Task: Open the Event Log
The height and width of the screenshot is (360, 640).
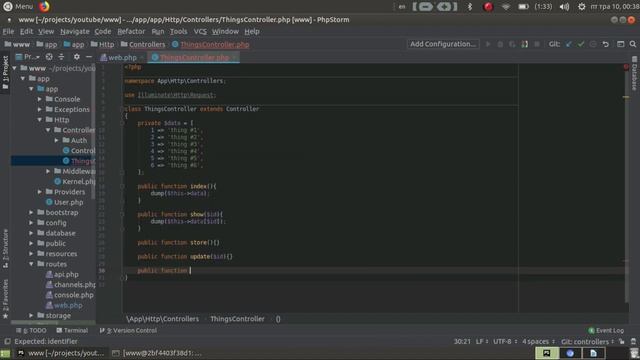Action: 606,330
